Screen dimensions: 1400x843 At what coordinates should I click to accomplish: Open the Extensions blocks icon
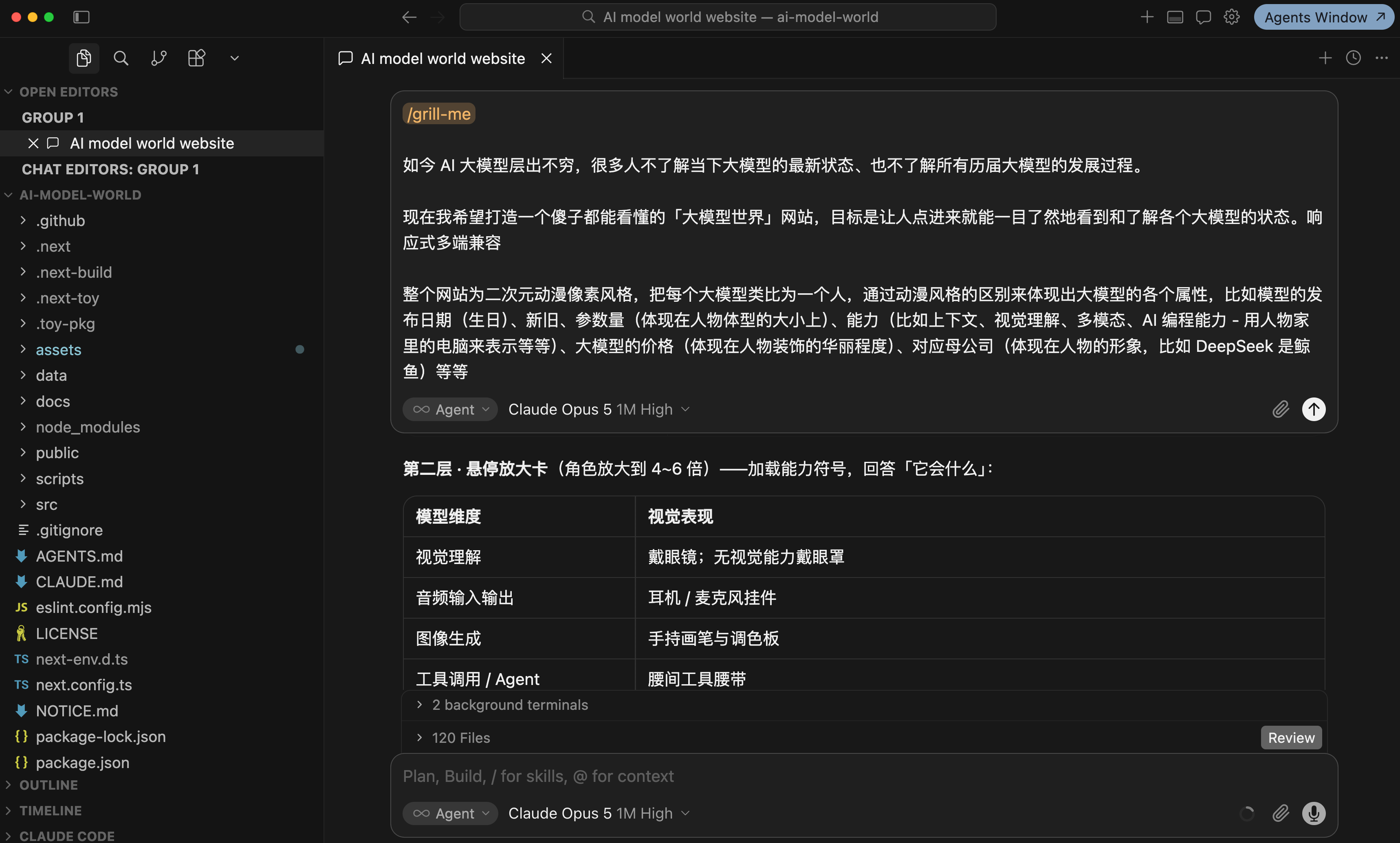[196, 58]
